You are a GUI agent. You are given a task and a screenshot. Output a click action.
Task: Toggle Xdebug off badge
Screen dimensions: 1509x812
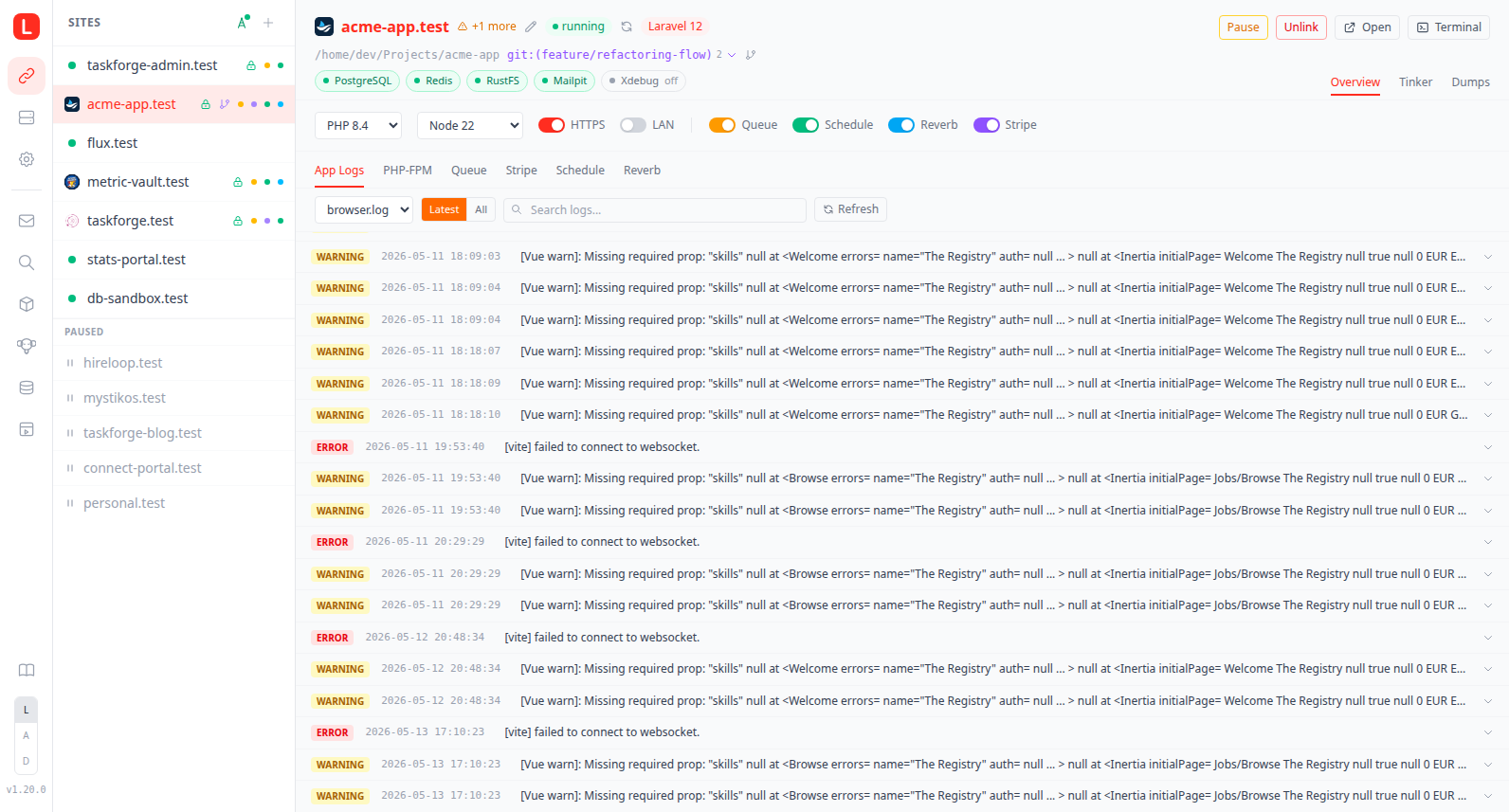[x=644, y=81]
